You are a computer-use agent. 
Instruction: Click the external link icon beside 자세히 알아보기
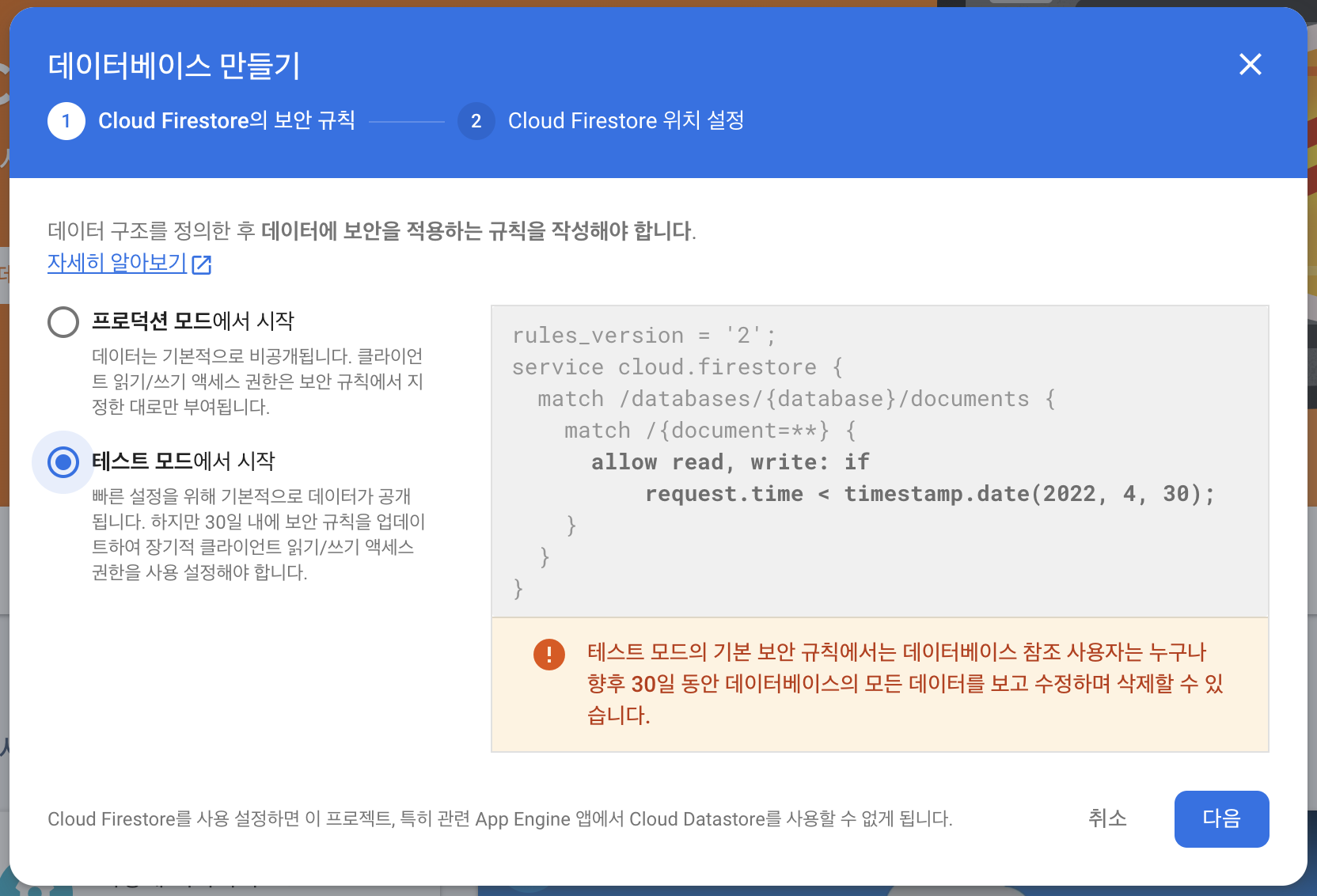click(202, 264)
